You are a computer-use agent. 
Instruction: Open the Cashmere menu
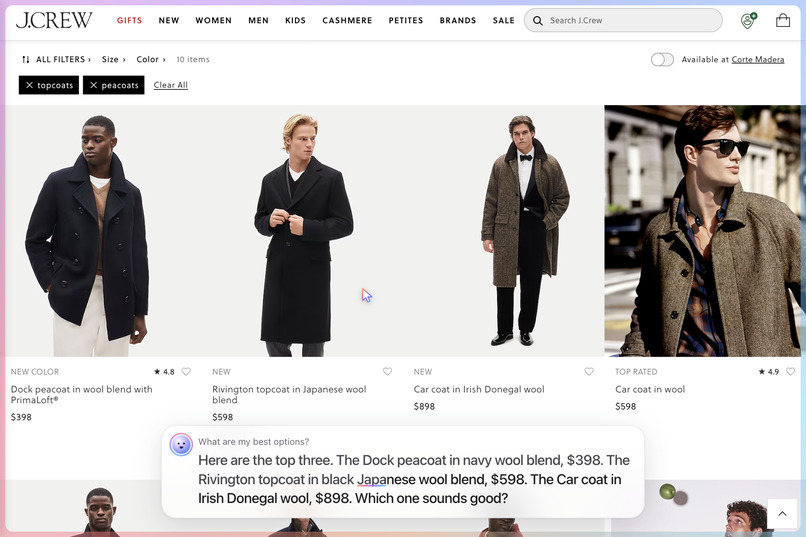point(347,21)
